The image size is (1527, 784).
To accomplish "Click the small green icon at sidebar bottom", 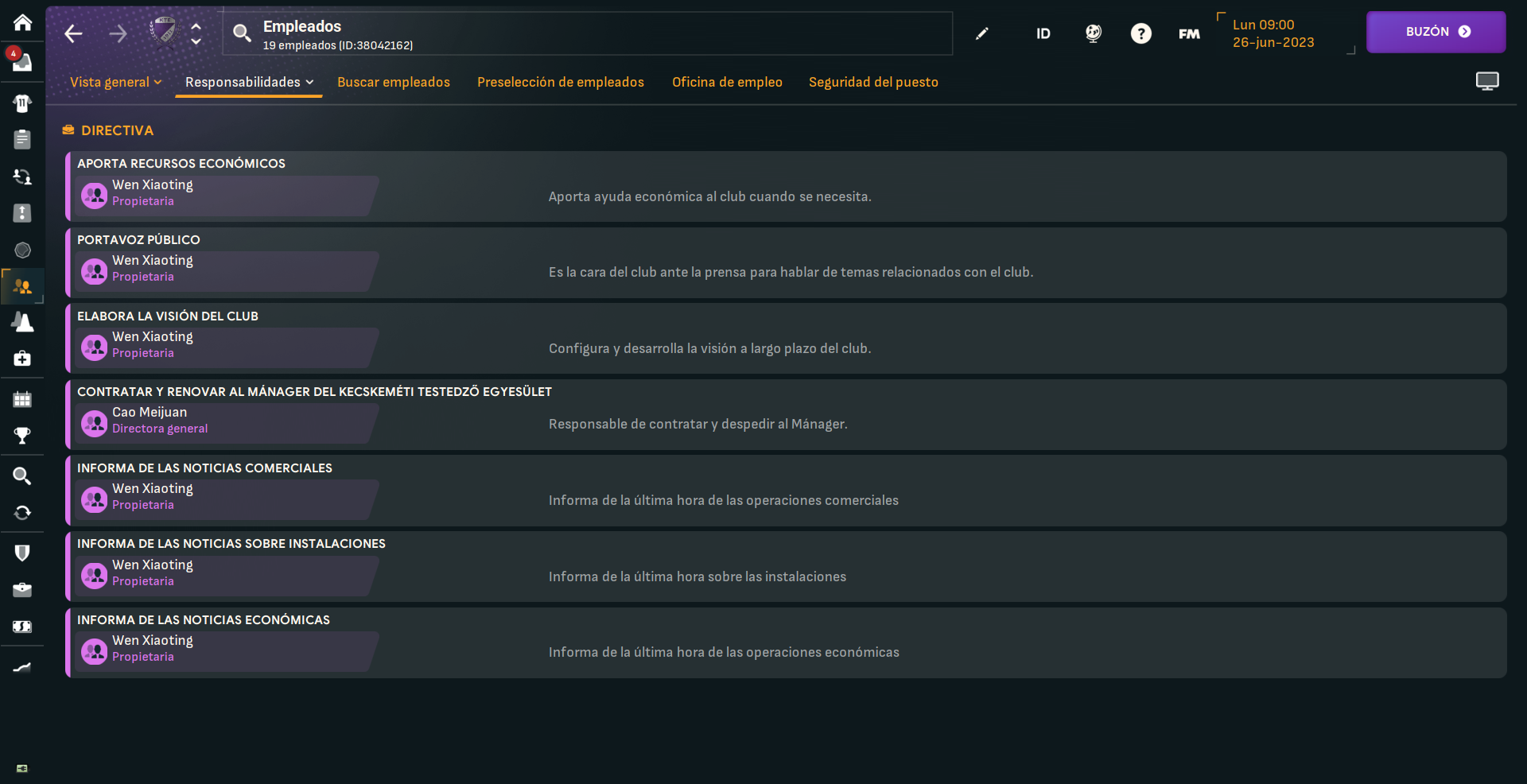I will point(22,768).
